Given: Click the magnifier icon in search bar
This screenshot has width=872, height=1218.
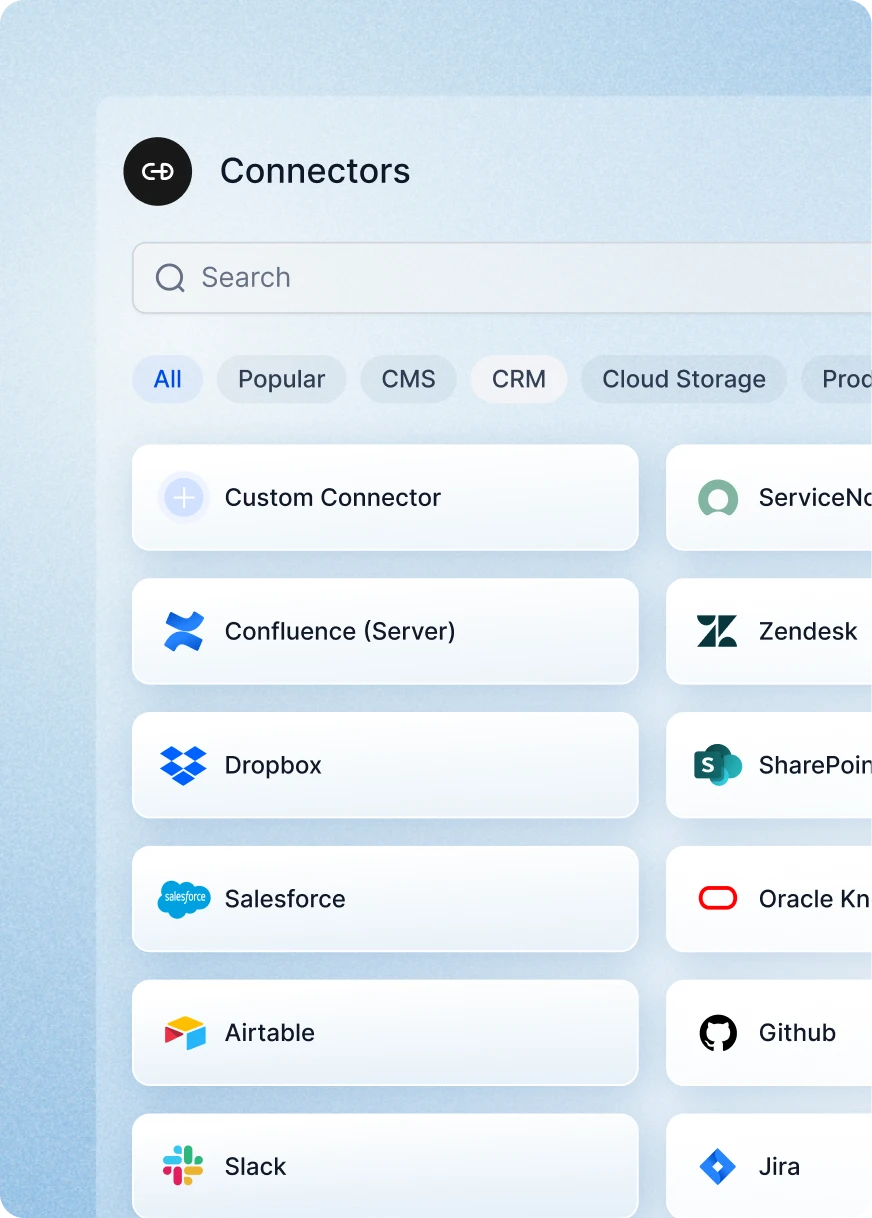Looking at the screenshot, I should pyautogui.click(x=170, y=278).
